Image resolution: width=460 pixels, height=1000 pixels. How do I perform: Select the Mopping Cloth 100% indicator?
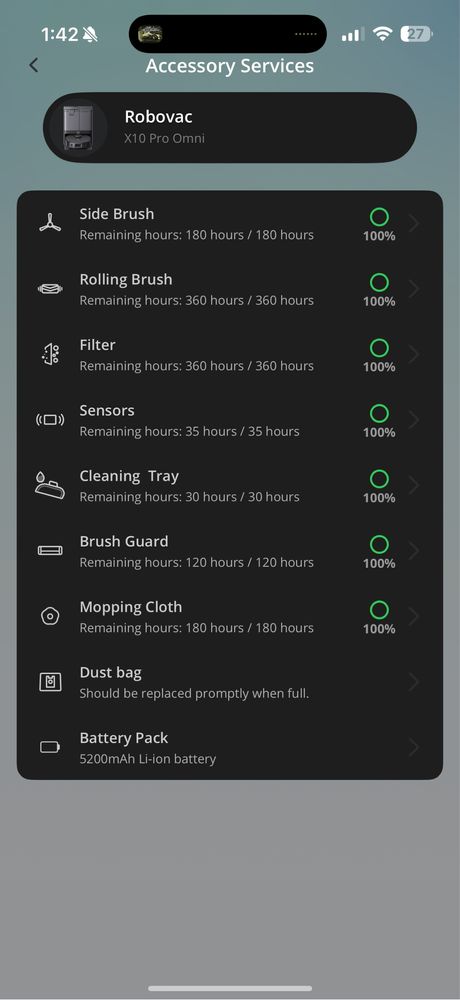(379, 617)
